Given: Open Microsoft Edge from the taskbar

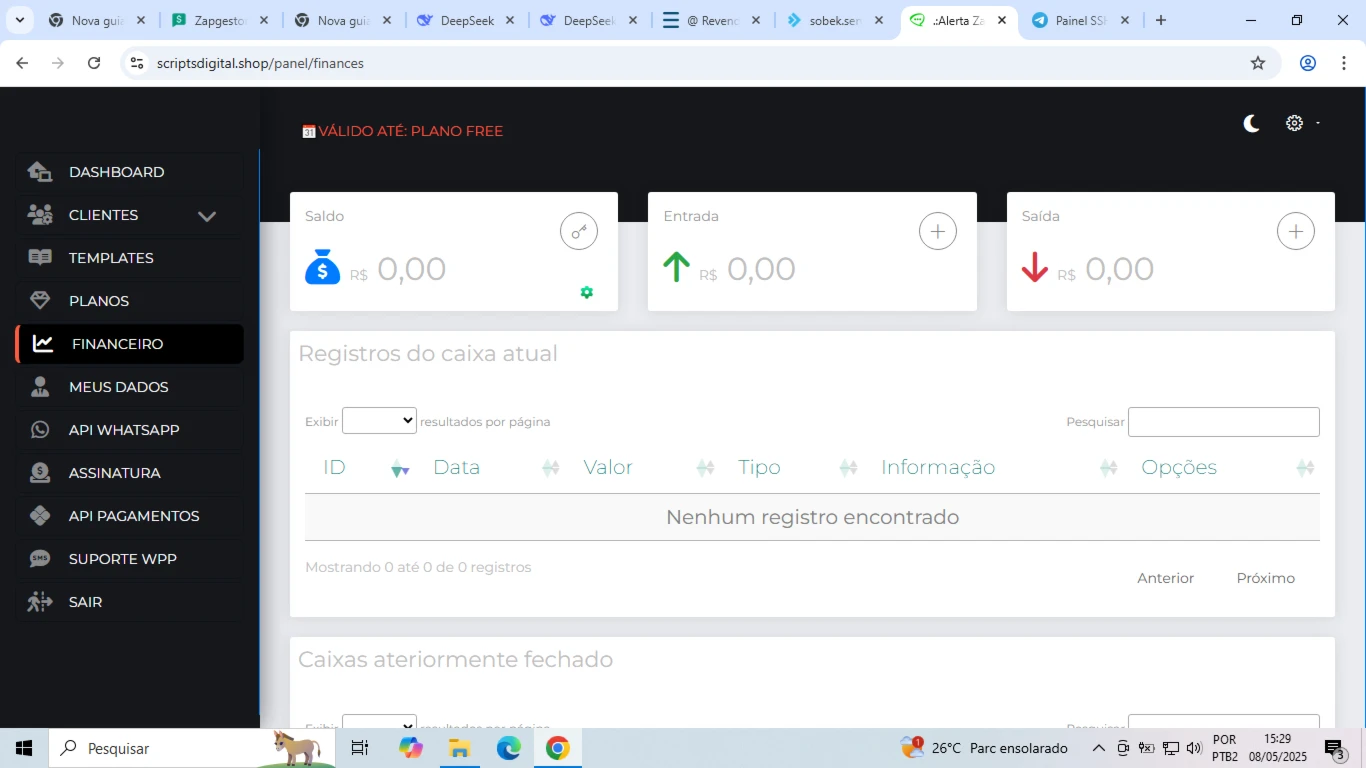Looking at the screenshot, I should [x=509, y=748].
